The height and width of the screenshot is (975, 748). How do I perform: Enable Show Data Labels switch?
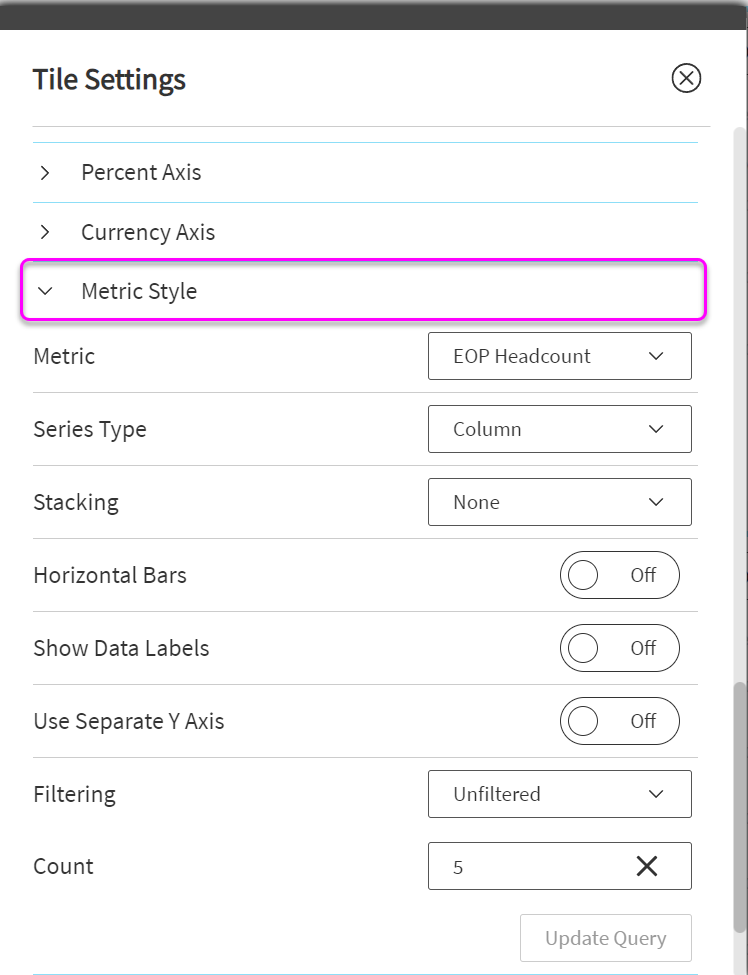619,648
